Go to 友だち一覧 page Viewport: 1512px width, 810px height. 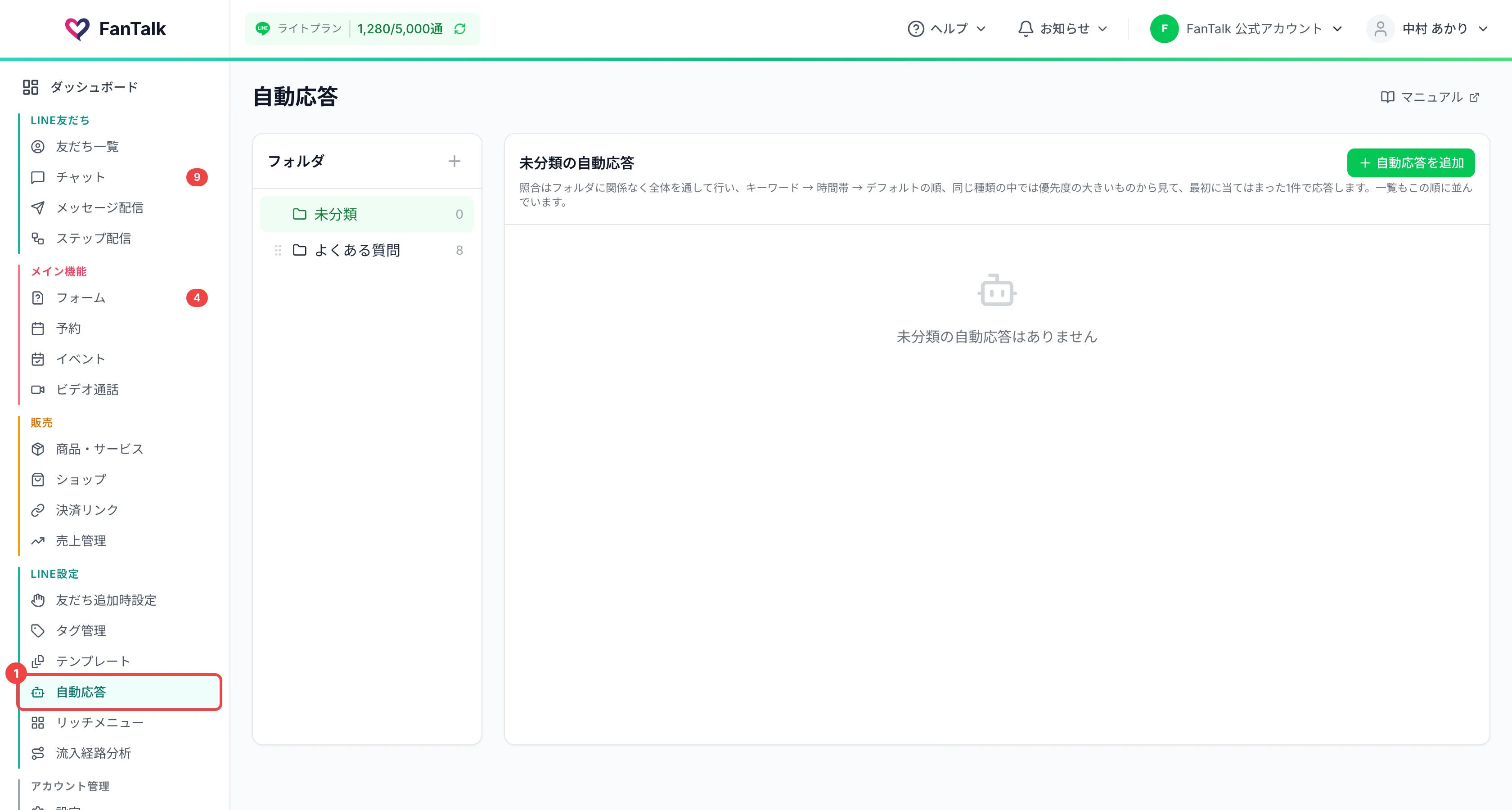(120, 147)
